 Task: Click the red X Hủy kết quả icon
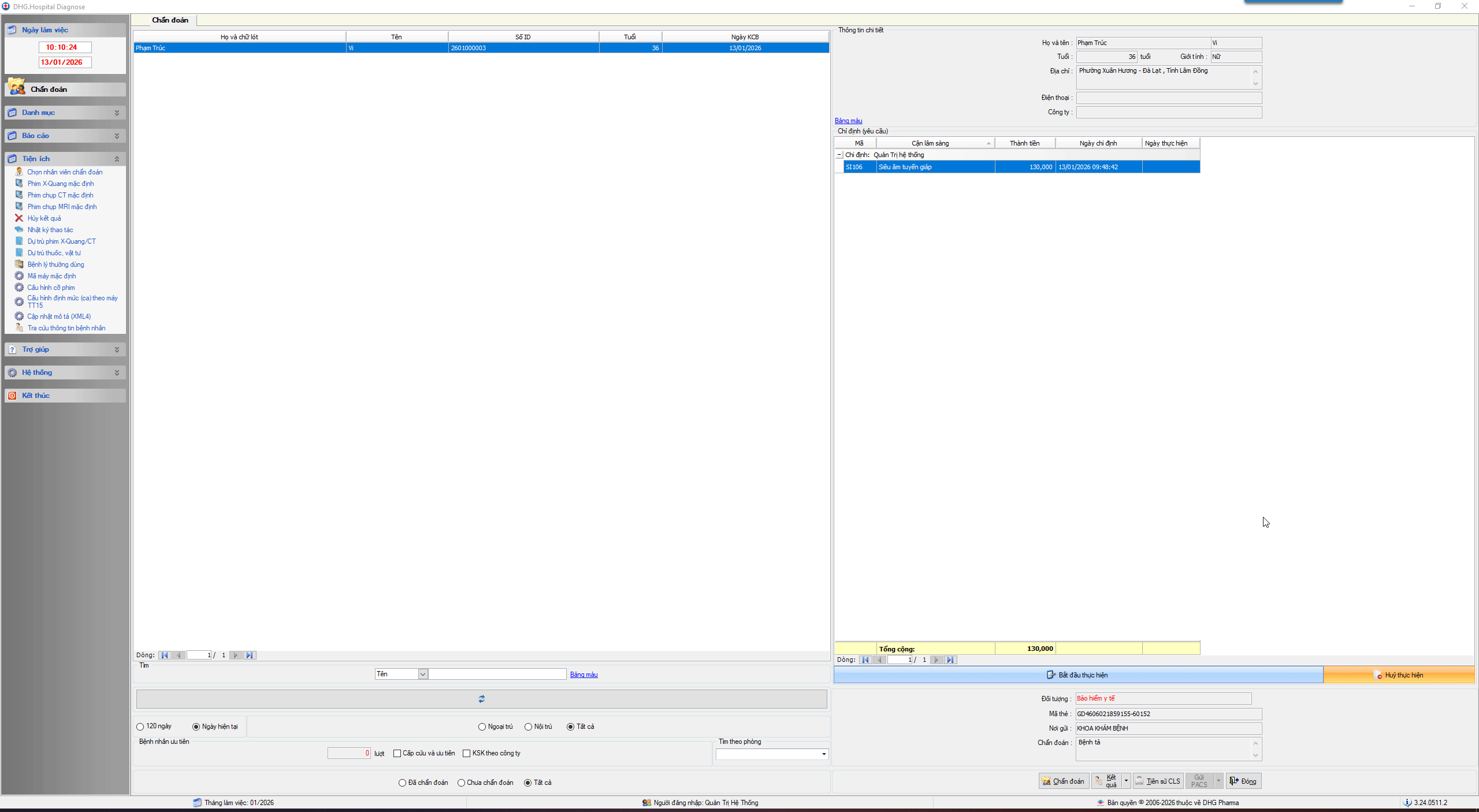(19, 218)
